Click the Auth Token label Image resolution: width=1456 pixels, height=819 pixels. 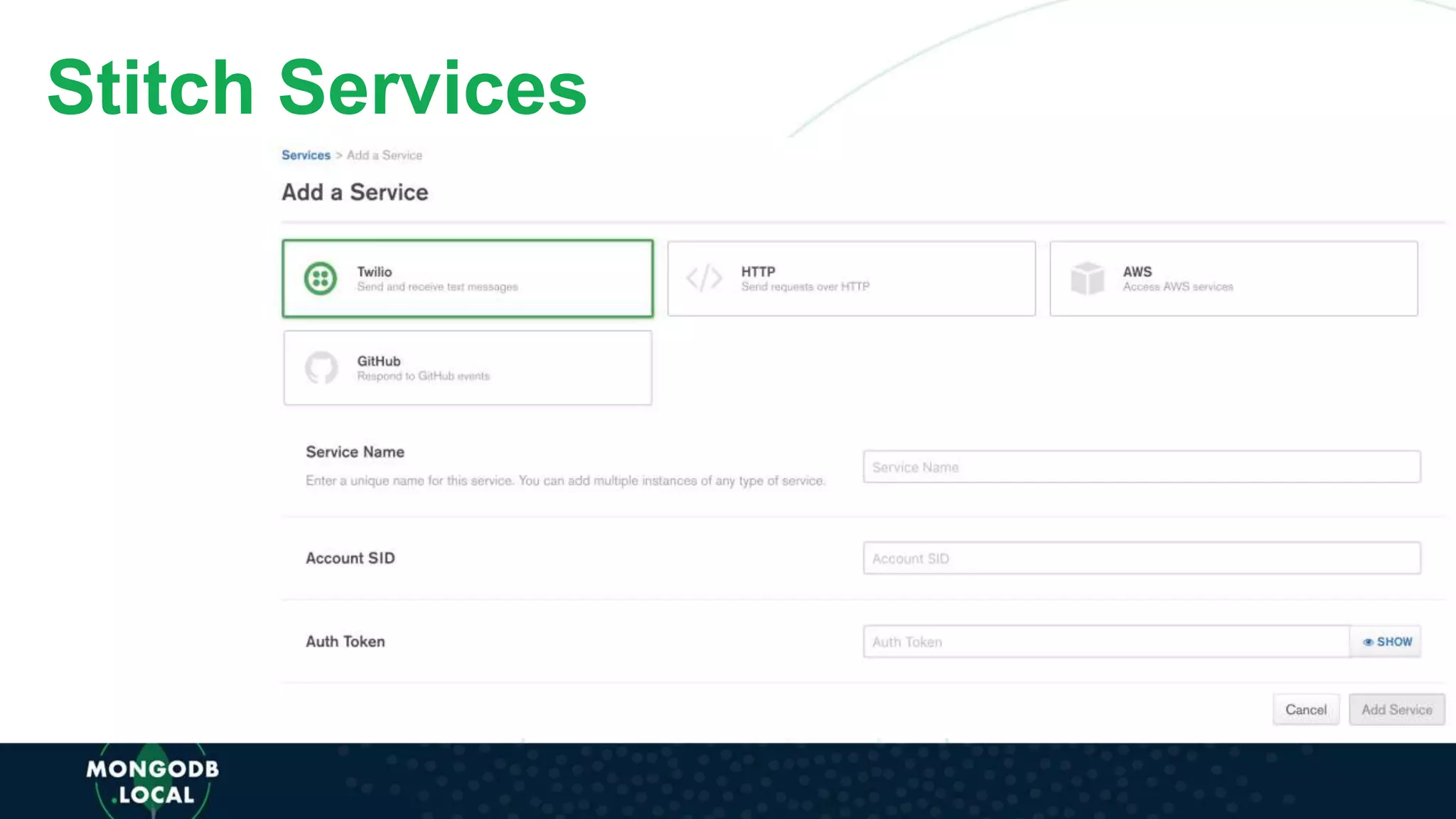point(345,641)
